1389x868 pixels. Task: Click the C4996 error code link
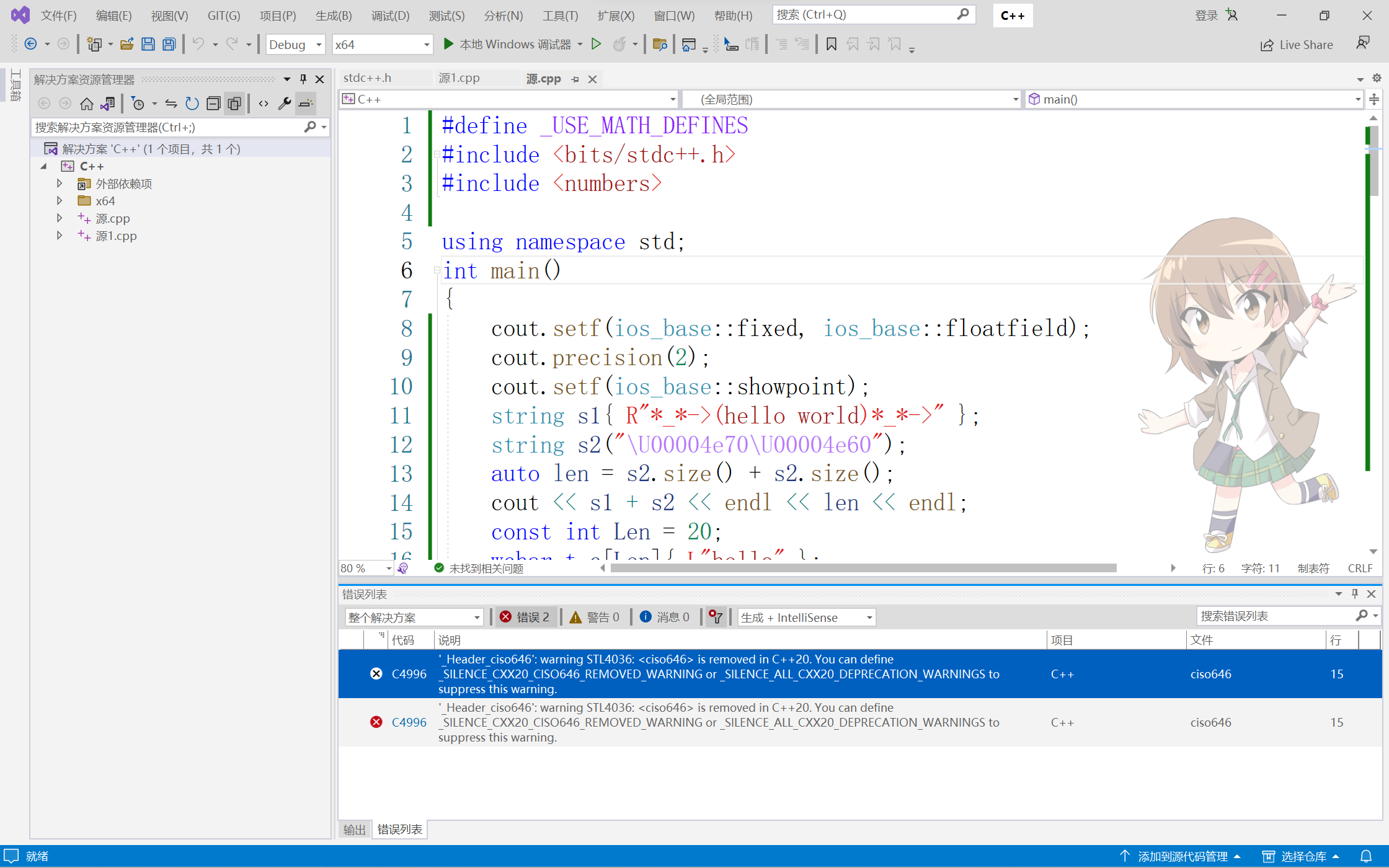[409, 722]
